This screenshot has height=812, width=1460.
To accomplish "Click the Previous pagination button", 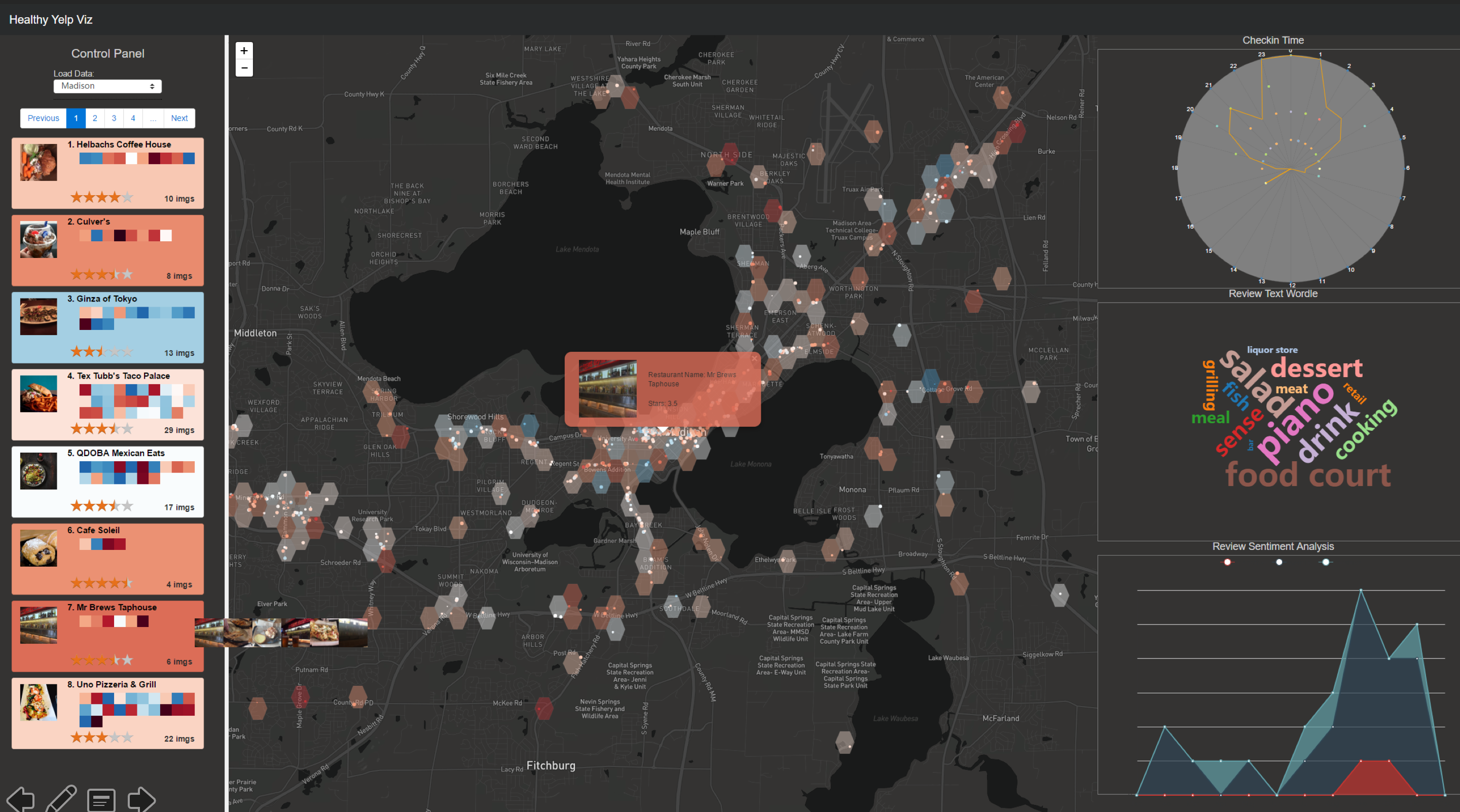I will 43,119.
